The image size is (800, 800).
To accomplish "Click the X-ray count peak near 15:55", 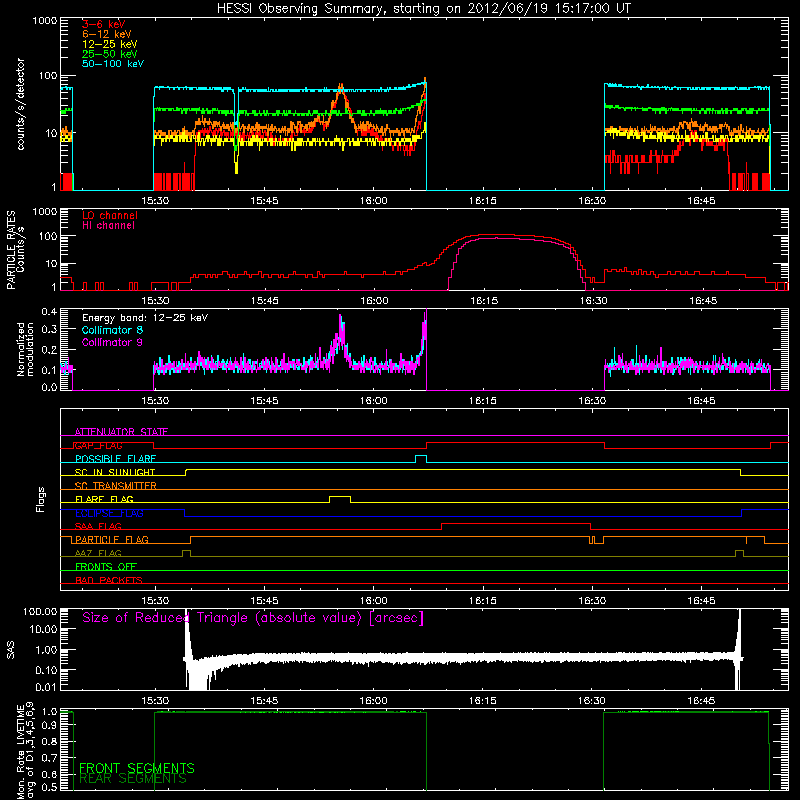I will pyautogui.click(x=340, y=89).
